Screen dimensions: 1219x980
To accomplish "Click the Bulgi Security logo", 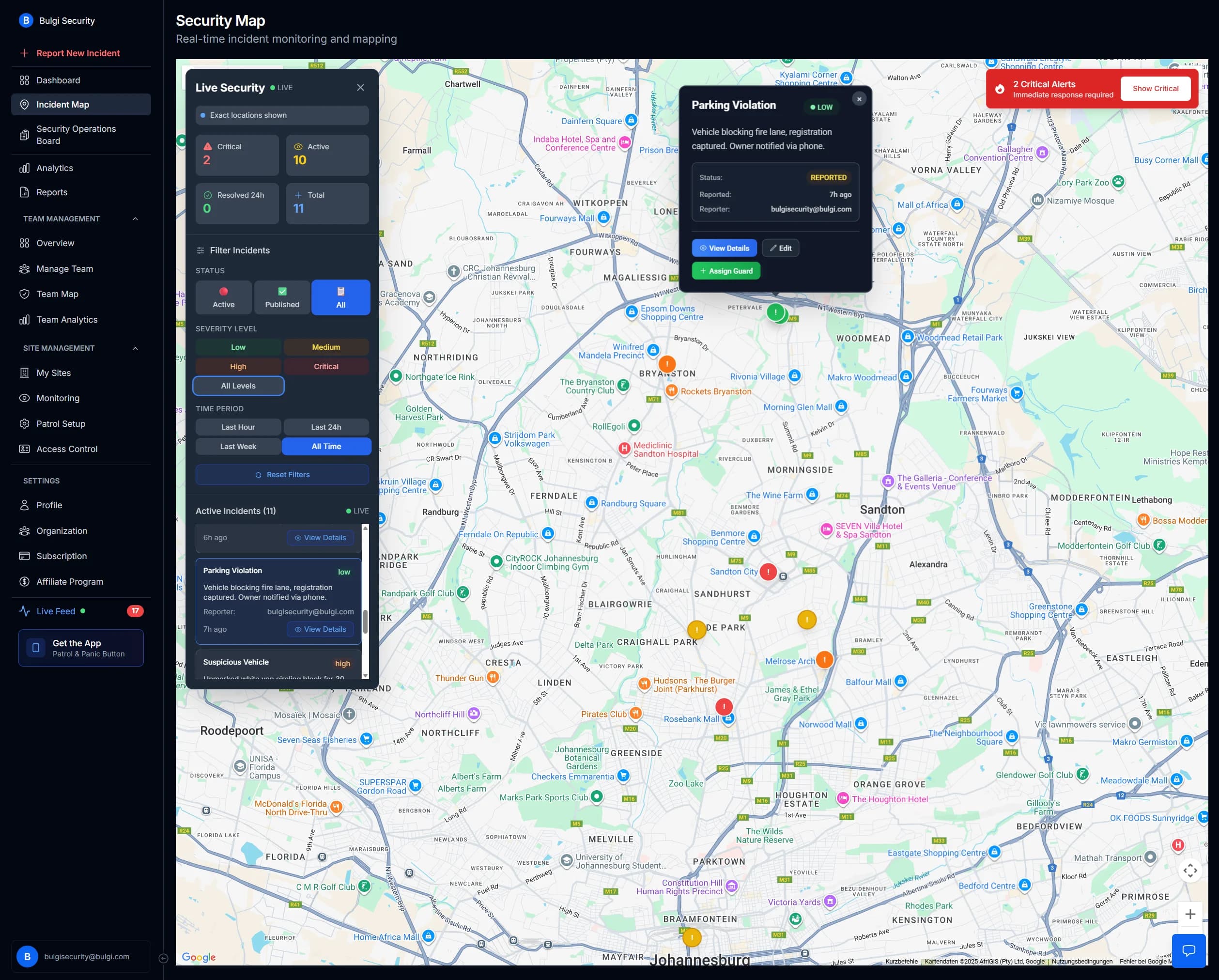I will (x=26, y=20).
